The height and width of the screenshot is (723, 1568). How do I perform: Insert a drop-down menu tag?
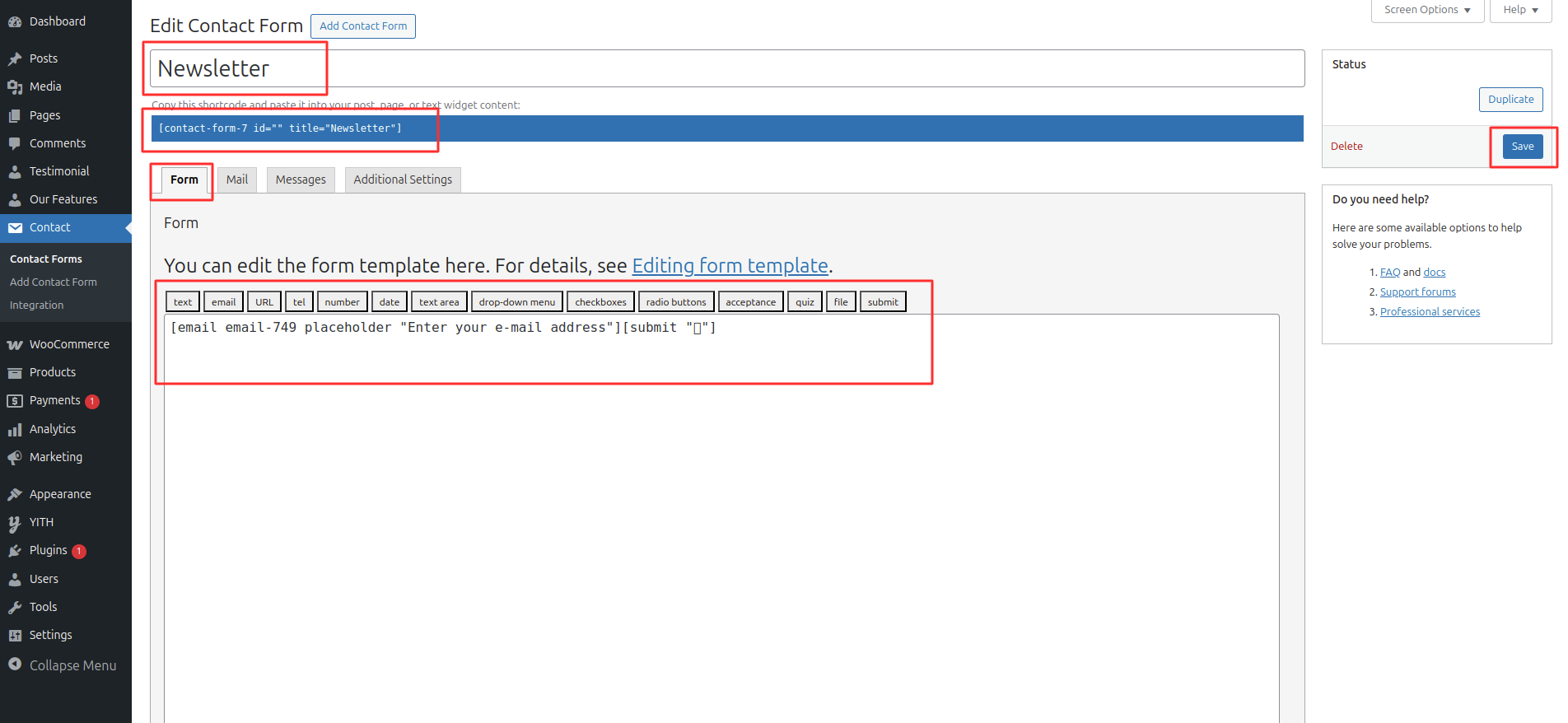tap(517, 302)
